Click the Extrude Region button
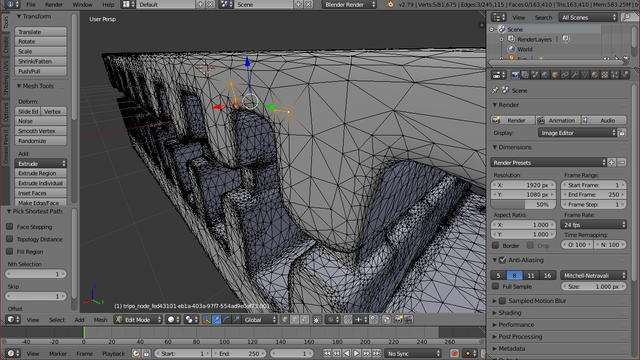 click(x=40, y=173)
